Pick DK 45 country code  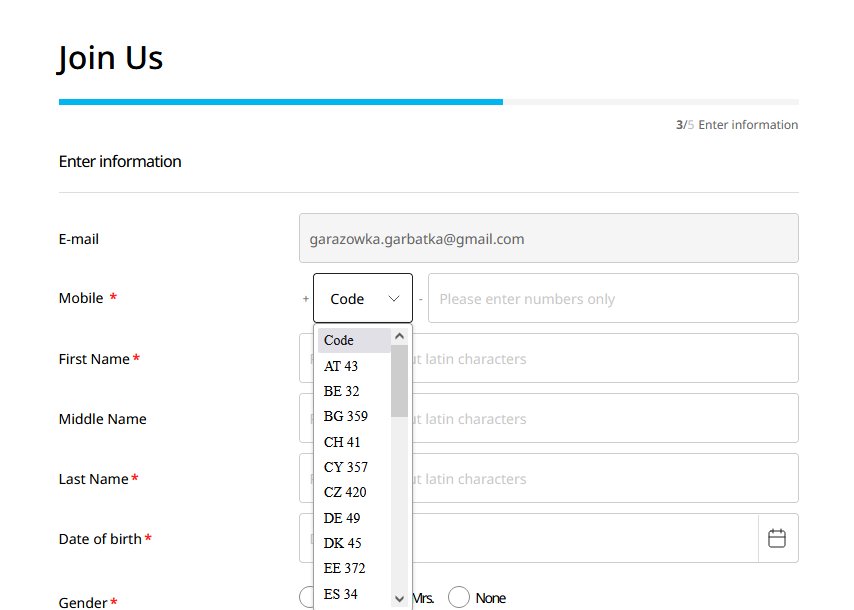click(x=354, y=542)
